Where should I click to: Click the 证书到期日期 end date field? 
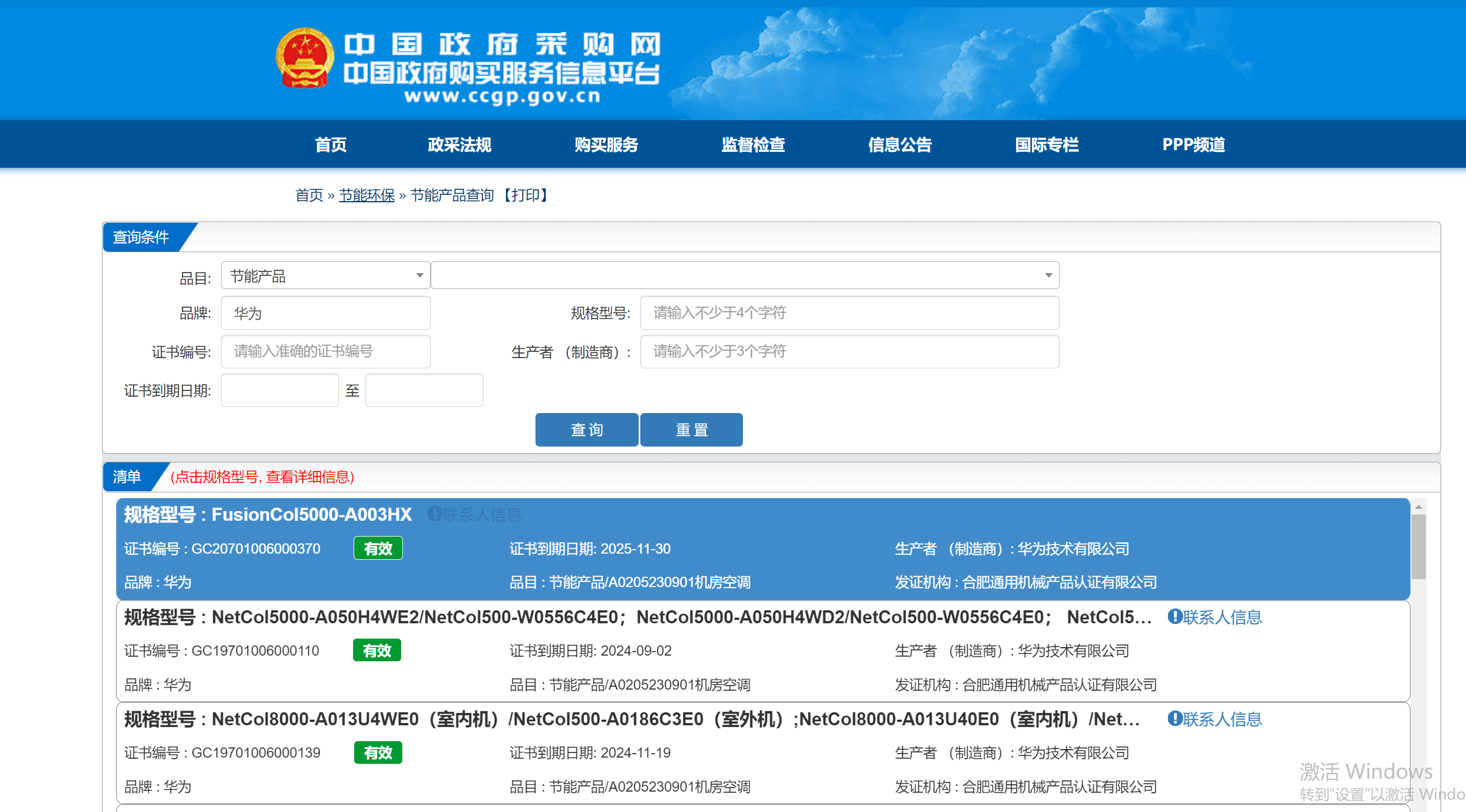424,390
